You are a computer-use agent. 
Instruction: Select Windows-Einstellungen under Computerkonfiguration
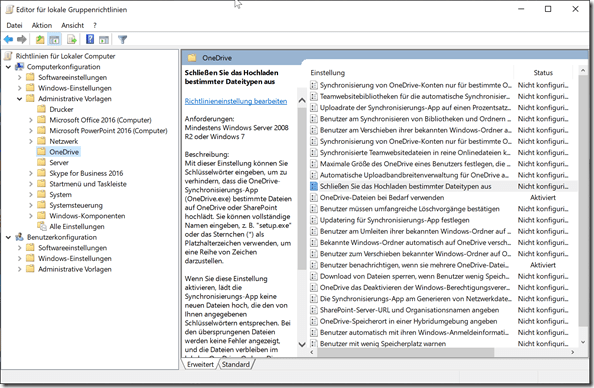[75, 88]
